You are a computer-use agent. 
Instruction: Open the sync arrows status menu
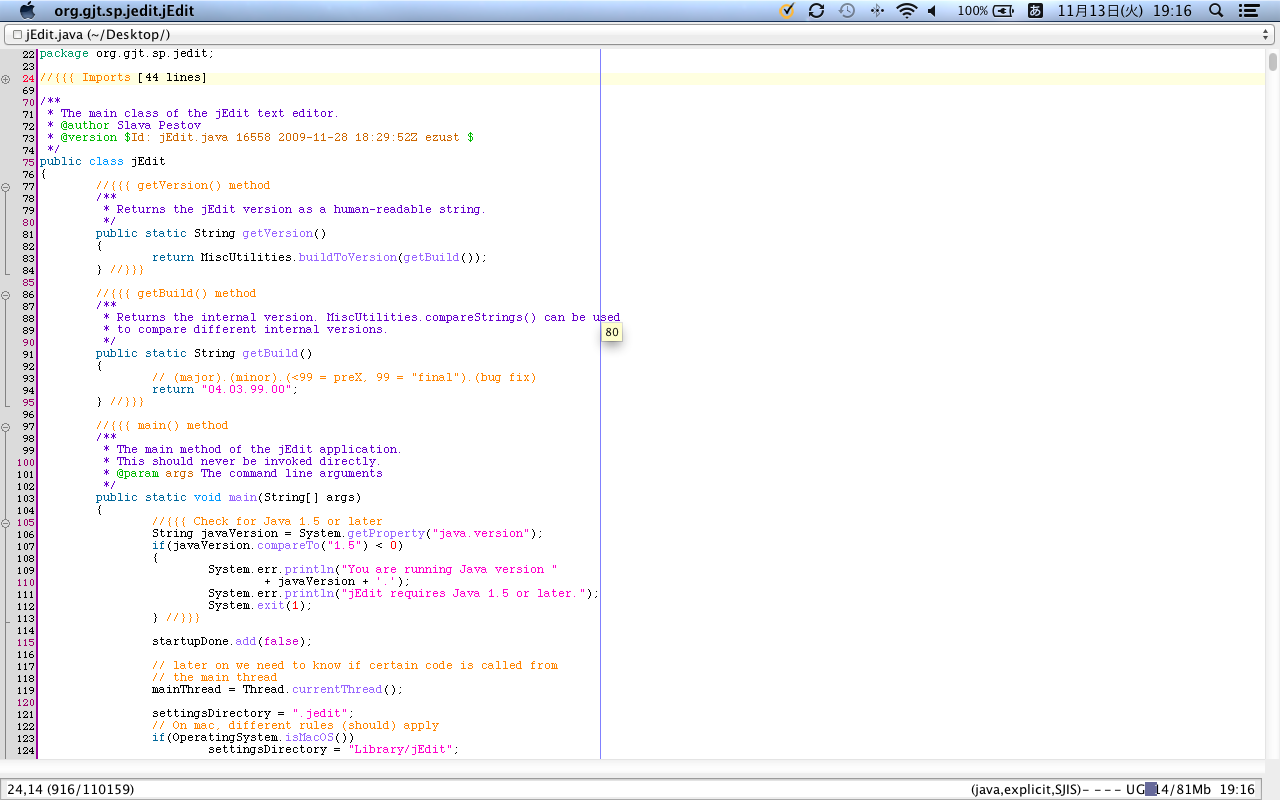pyautogui.click(x=816, y=11)
